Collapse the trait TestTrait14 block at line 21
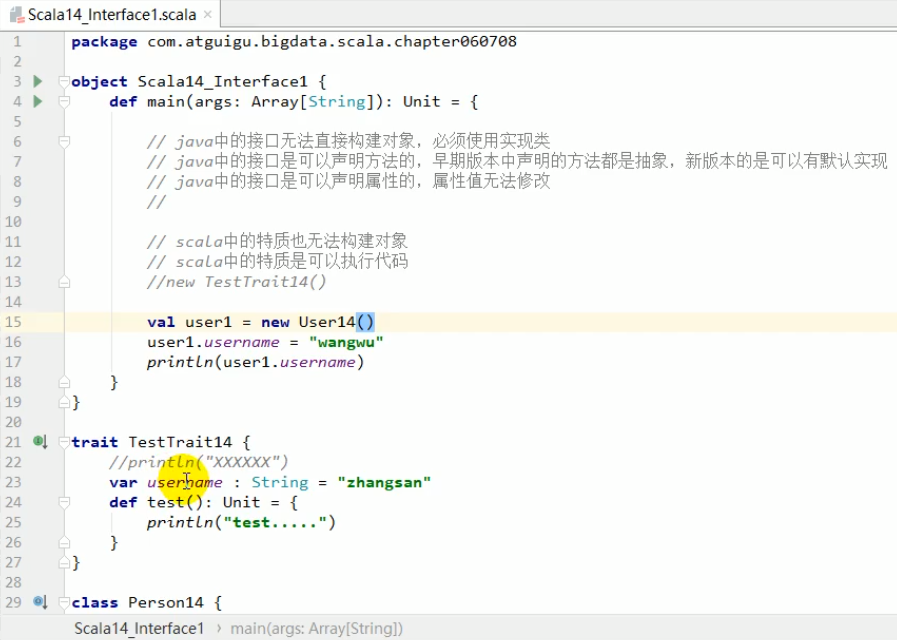The width and height of the screenshot is (897, 640). point(64,442)
